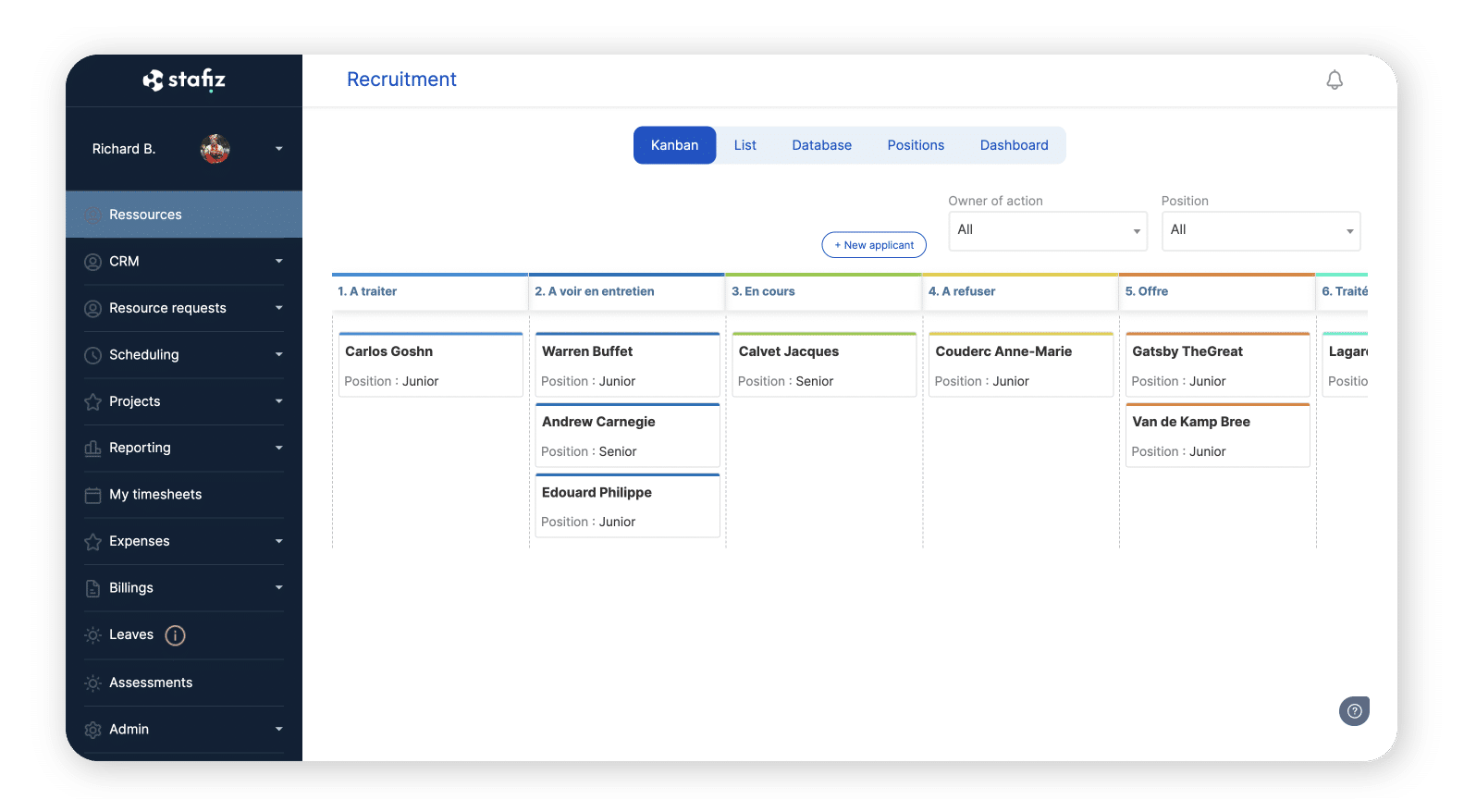Open the help question mark icon
This screenshot has width=1464, height=812.
(1354, 710)
